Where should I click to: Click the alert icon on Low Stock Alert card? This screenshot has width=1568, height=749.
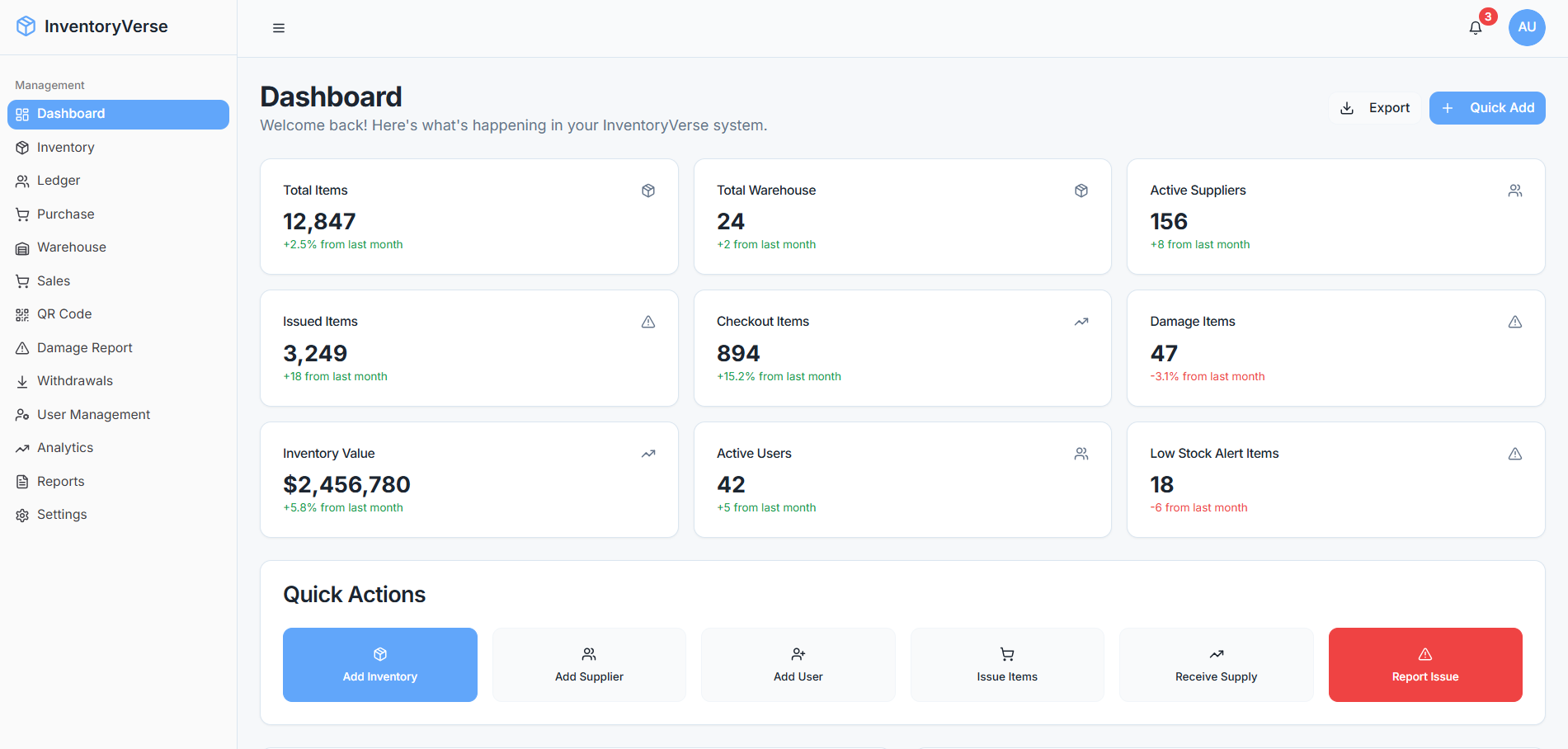(1514, 453)
